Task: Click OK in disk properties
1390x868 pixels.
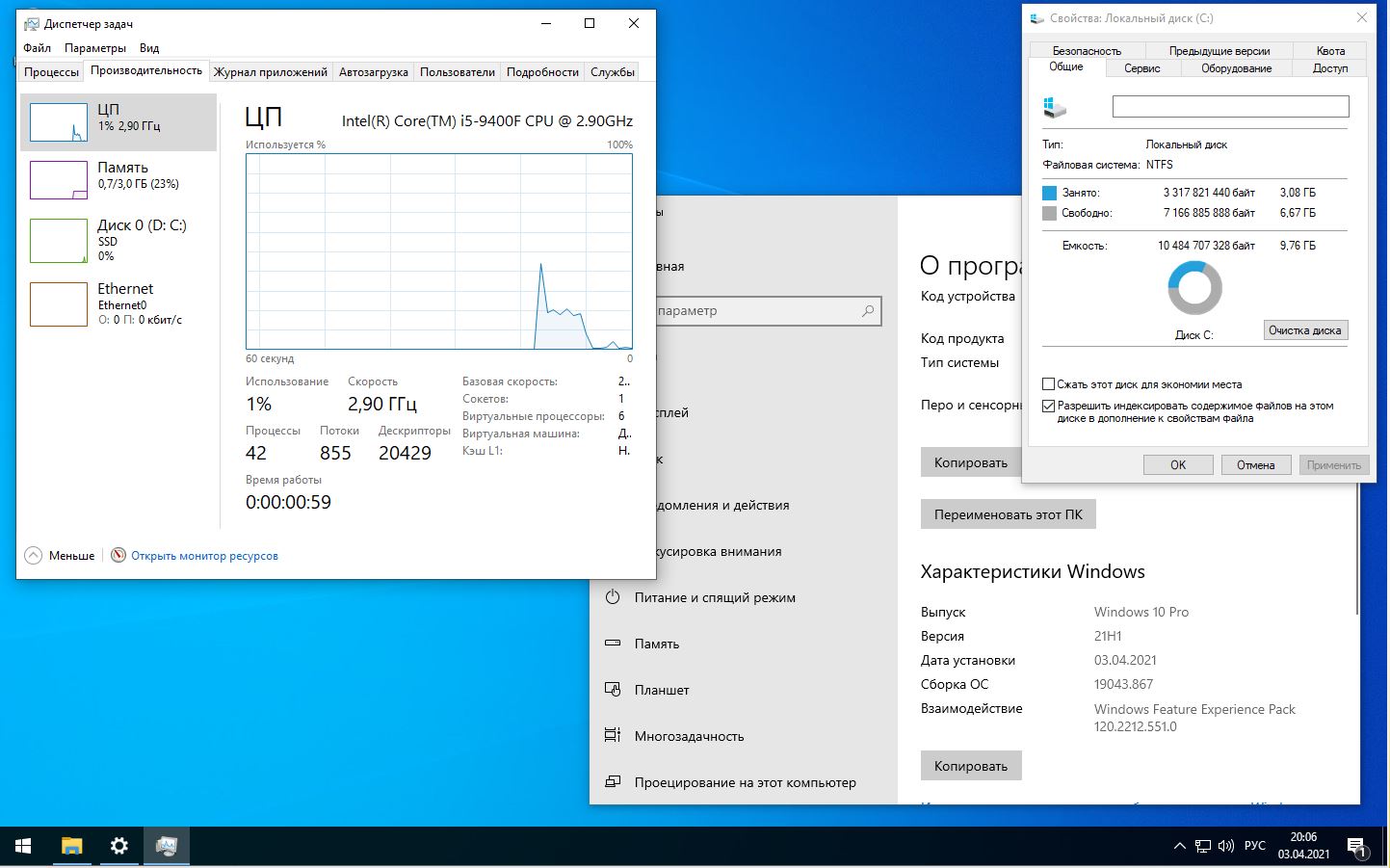Action: coord(1178,465)
